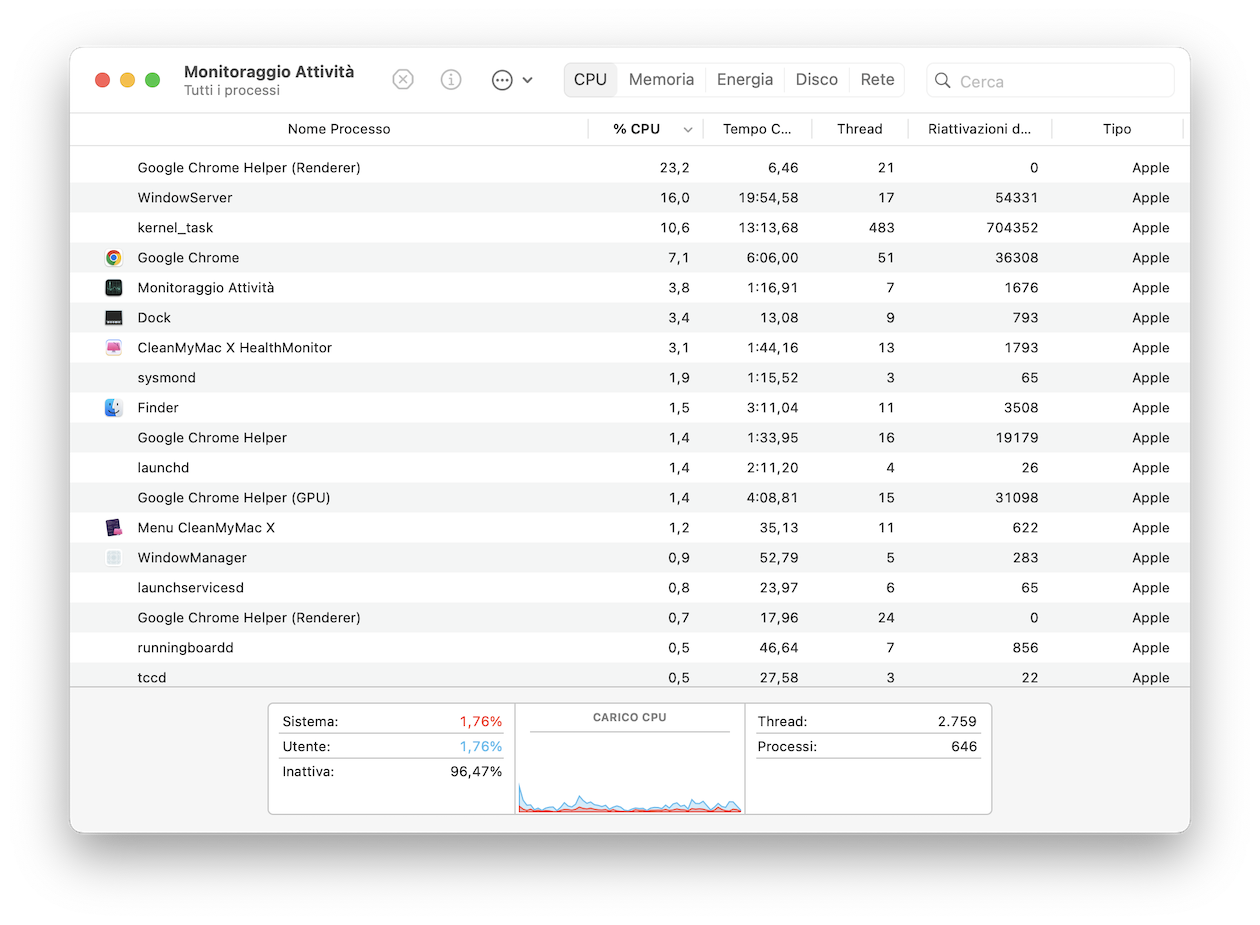Screen dimensions: 1260x925
Task: Click the Finder process icon
Action: [113, 408]
